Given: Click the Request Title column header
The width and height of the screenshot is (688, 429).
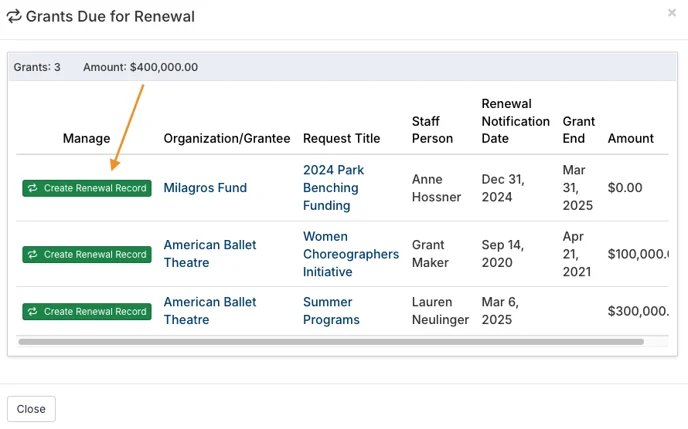Looking at the screenshot, I should (341, 139).
